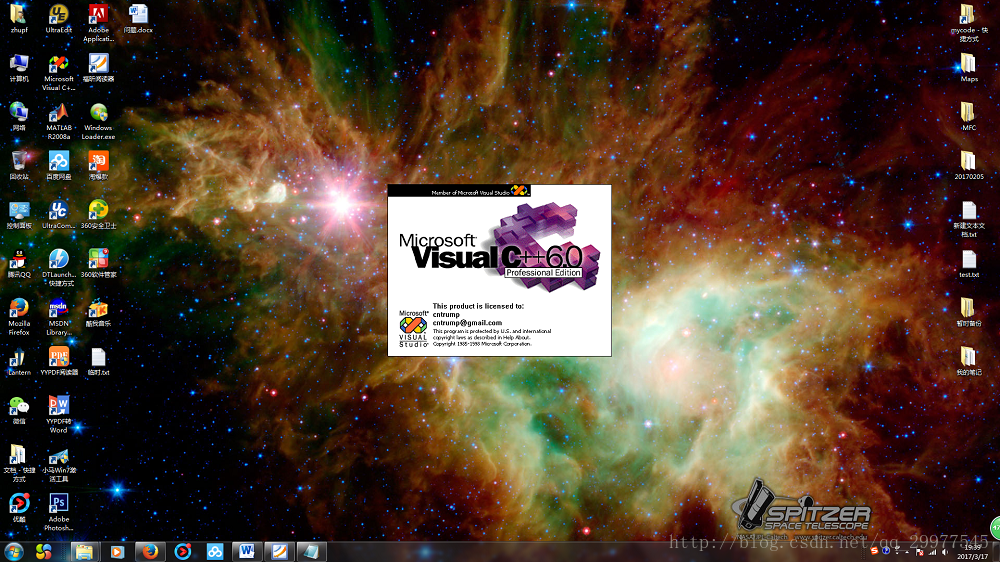Open the media player taskbar button

tap(117, 551)
